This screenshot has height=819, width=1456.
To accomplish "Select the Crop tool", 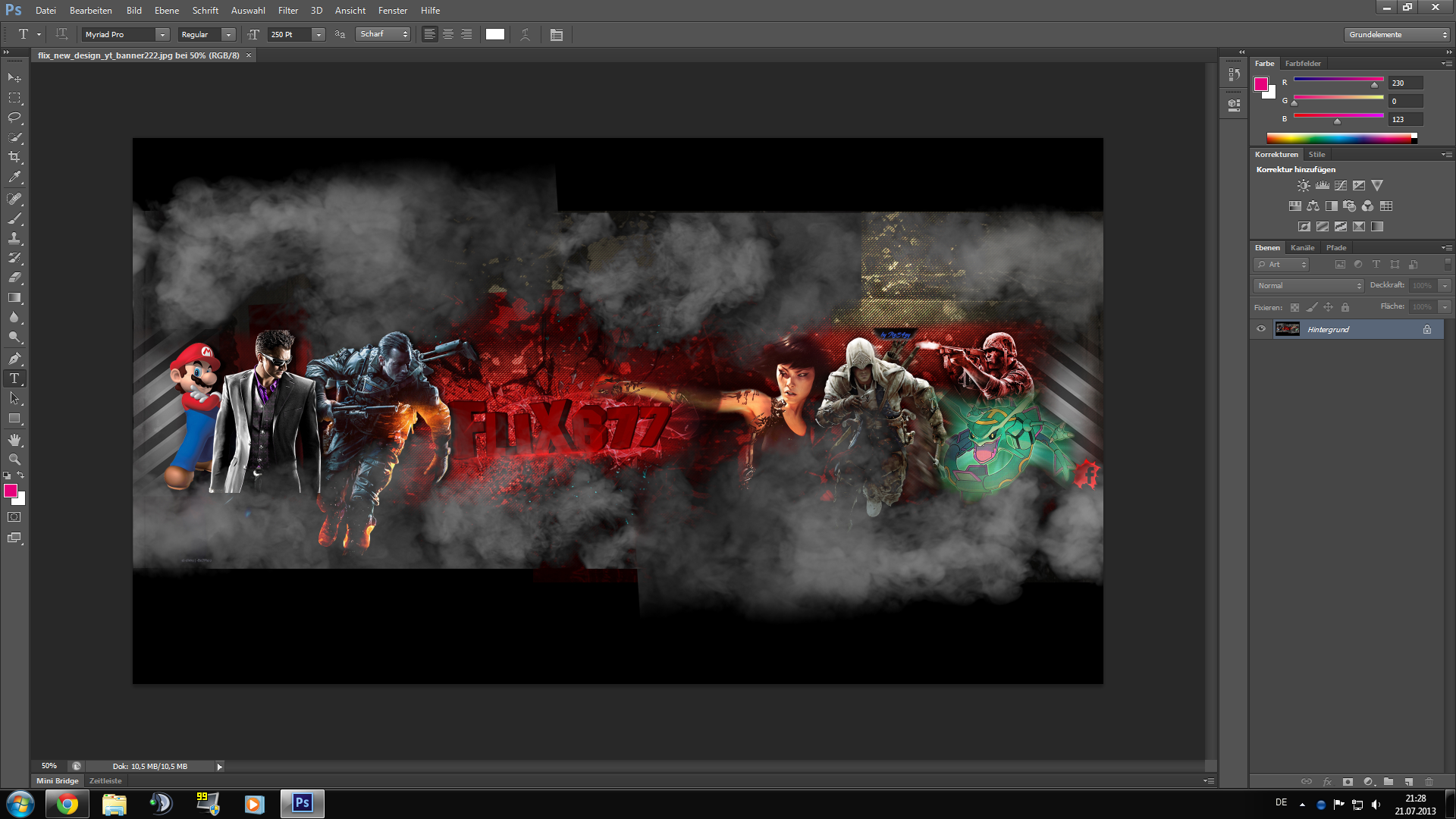I will [14, 157].
